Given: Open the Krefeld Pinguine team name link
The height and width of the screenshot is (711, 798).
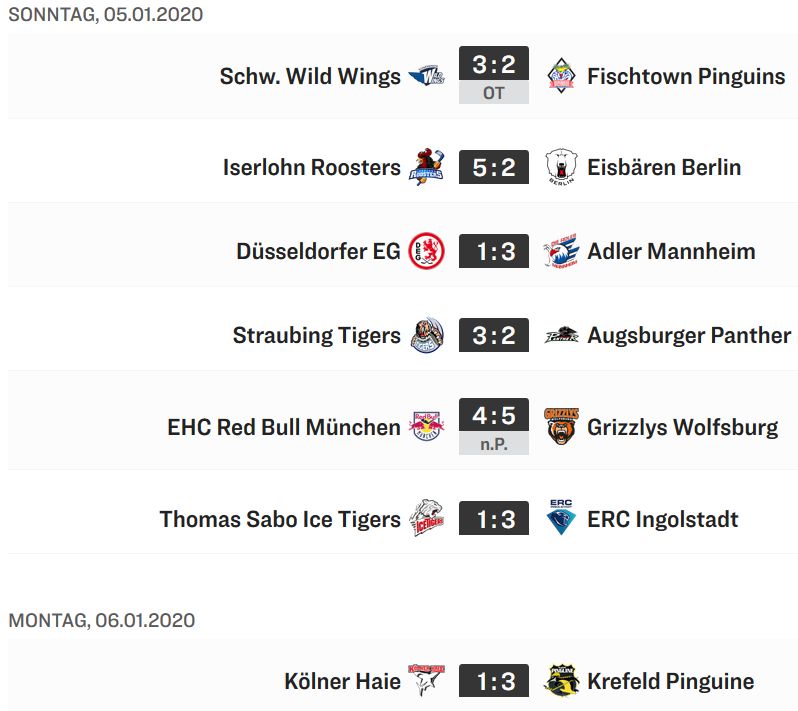Looking at the screenshot, I should tap(670, 681).
